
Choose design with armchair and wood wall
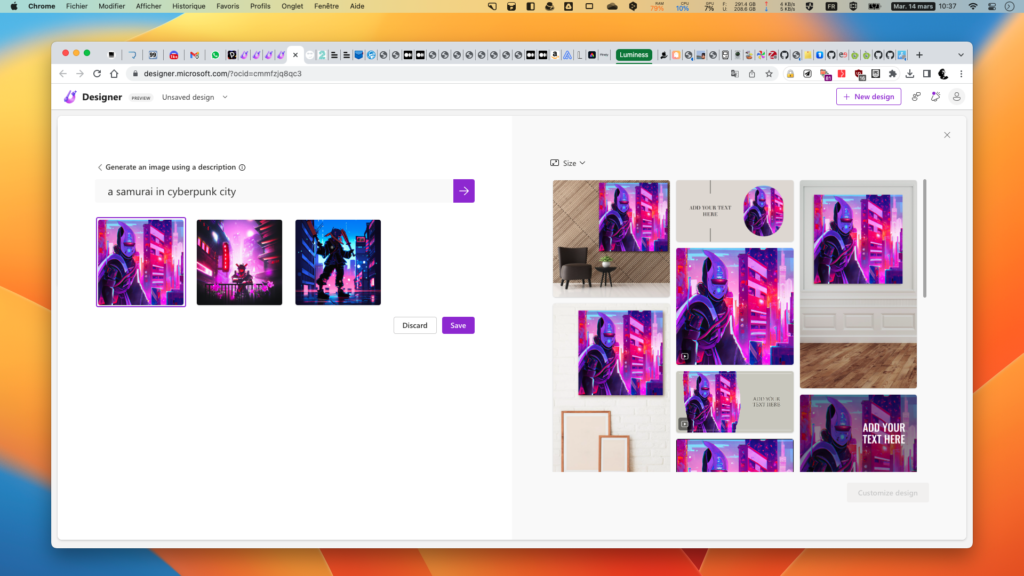(x=611, y=239)
